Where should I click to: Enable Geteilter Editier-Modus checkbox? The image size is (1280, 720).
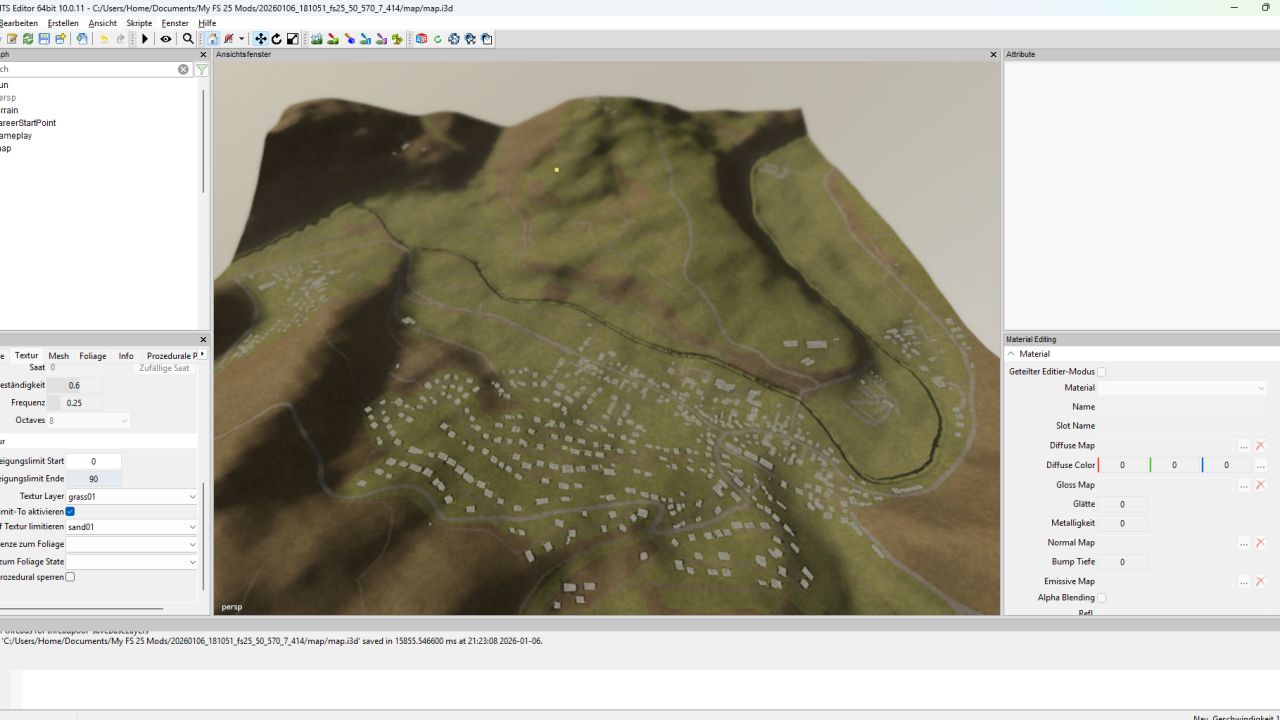(x=1101, y=372)
